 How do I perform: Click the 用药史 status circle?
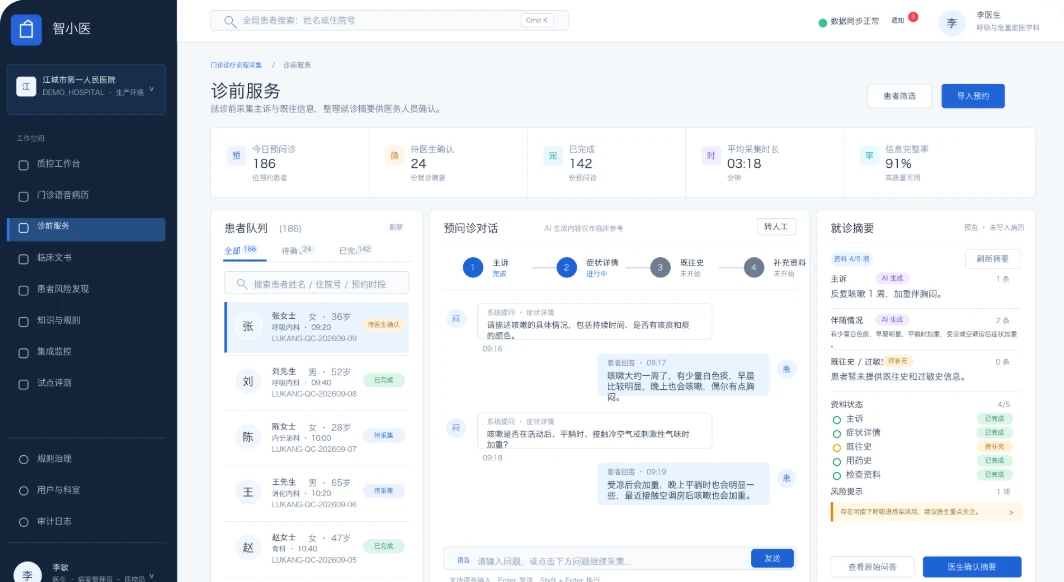point(837,461)
